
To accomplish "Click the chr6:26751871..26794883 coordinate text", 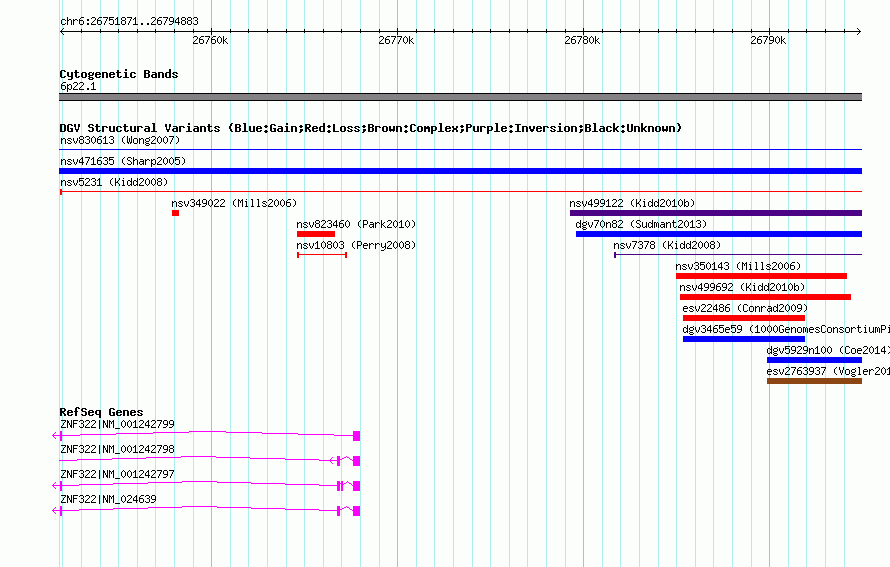I will [x=129, y=22].
